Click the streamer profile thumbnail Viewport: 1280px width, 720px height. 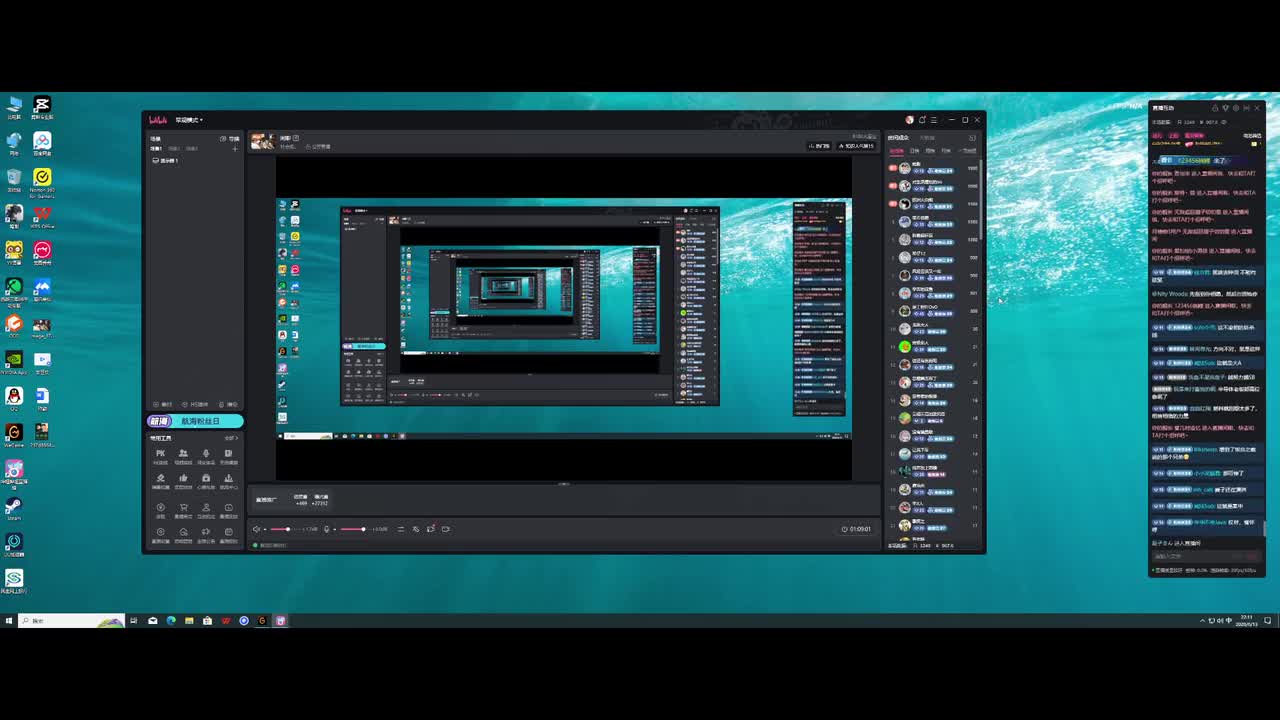(x=262, y=141)
